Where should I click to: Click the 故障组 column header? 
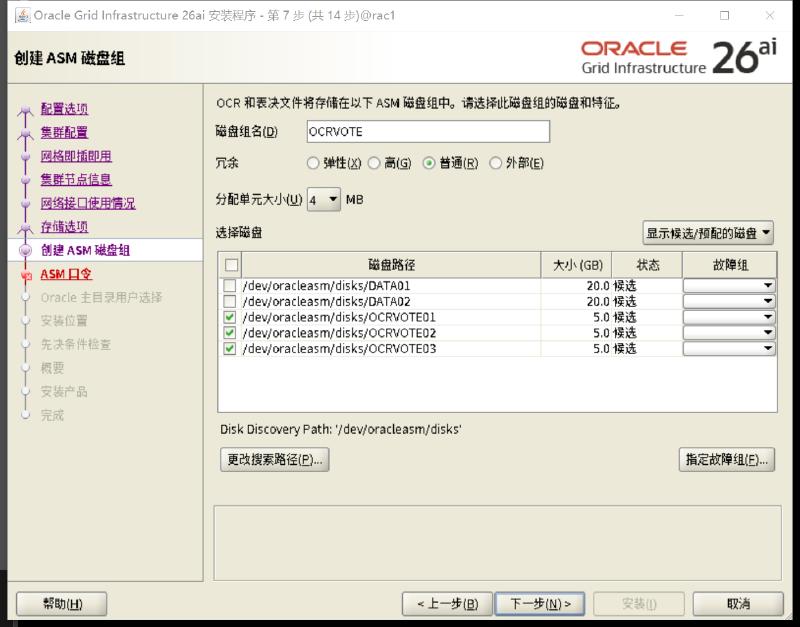(x=730, y=265)
